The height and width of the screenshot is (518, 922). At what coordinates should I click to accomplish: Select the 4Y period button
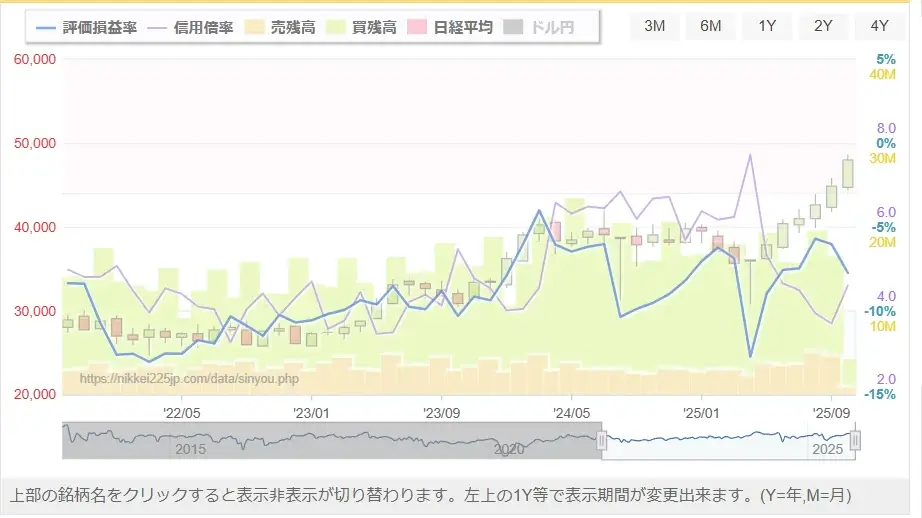(x=879, y=26)
